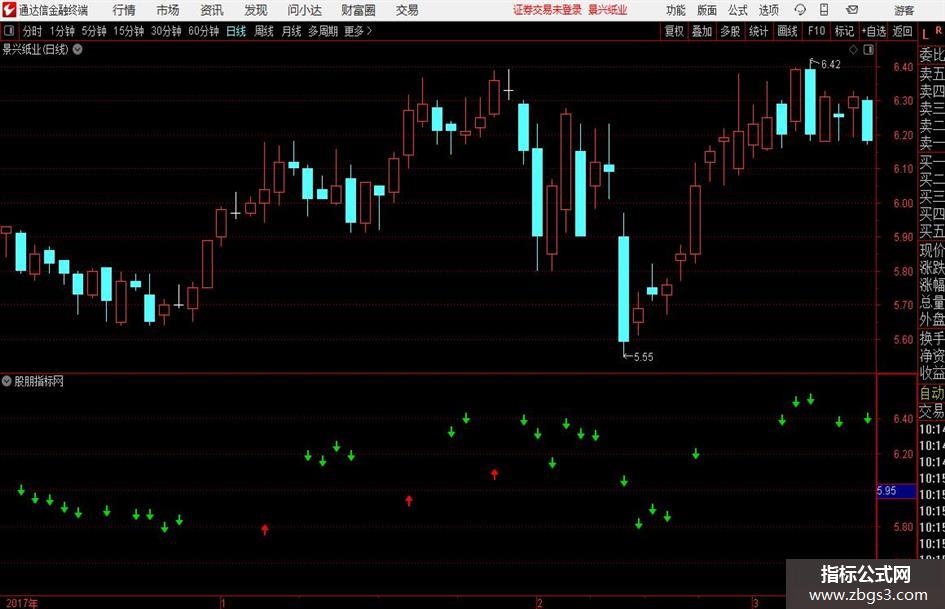This screenshot has height=609, width=945.
Task: Switch to 分时 intraday view
Action: point(33,31)
